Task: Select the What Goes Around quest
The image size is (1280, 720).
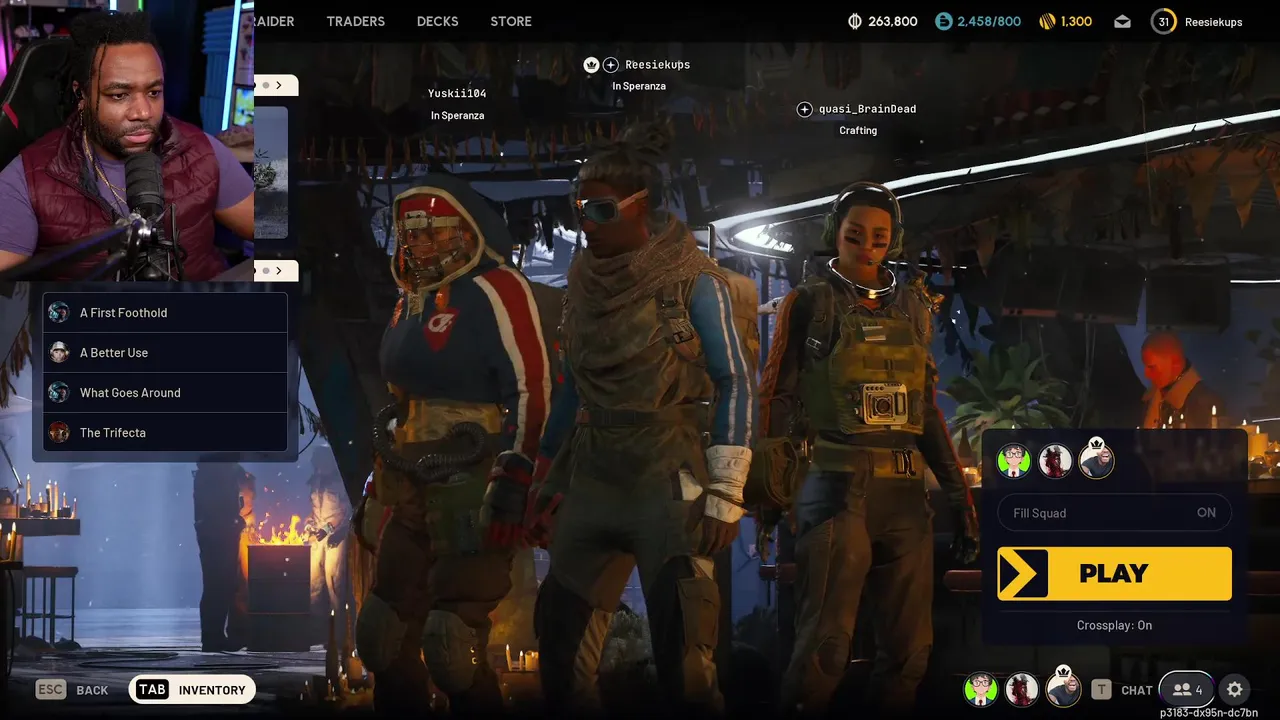Action: click(166, 392)
